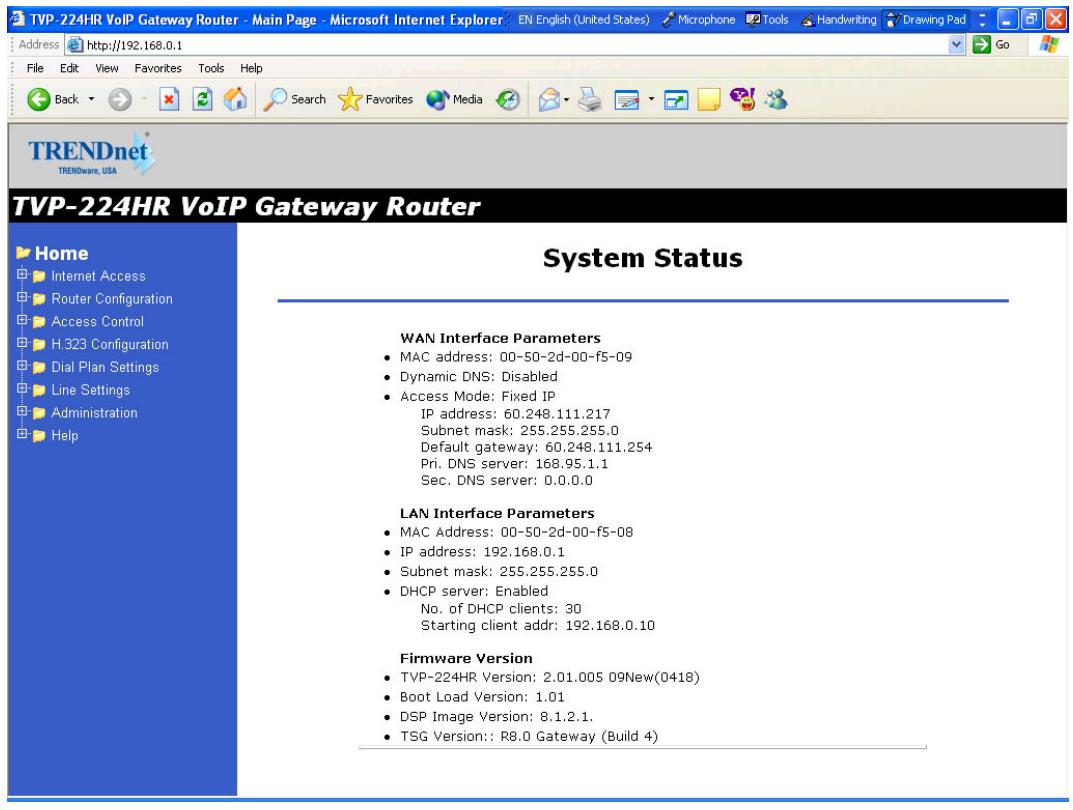Click the IE page icon in title bar
The width and height of the screenshot is (1073, 810).
(17, 19)
